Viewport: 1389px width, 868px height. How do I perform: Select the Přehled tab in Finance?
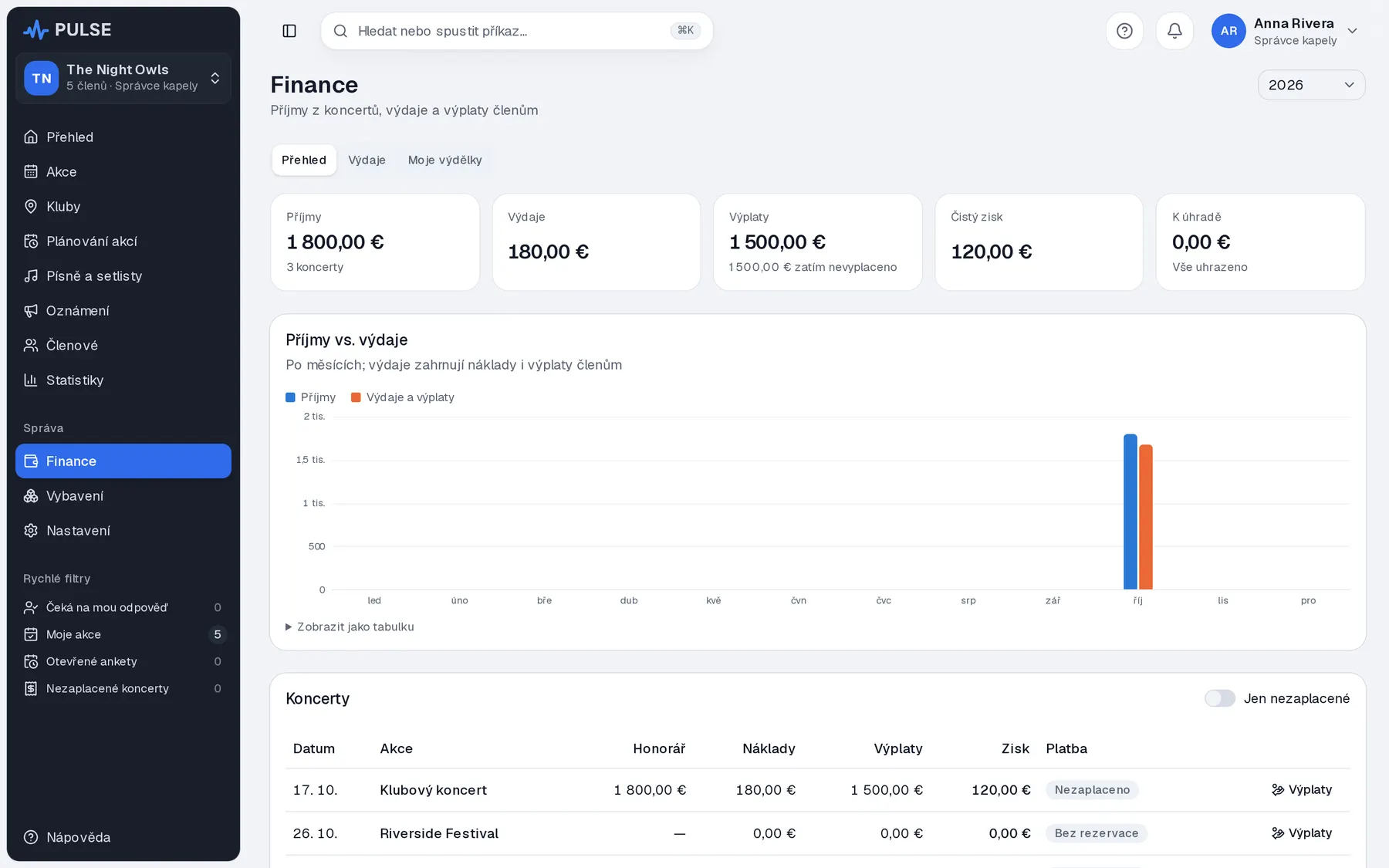[304, 160]
